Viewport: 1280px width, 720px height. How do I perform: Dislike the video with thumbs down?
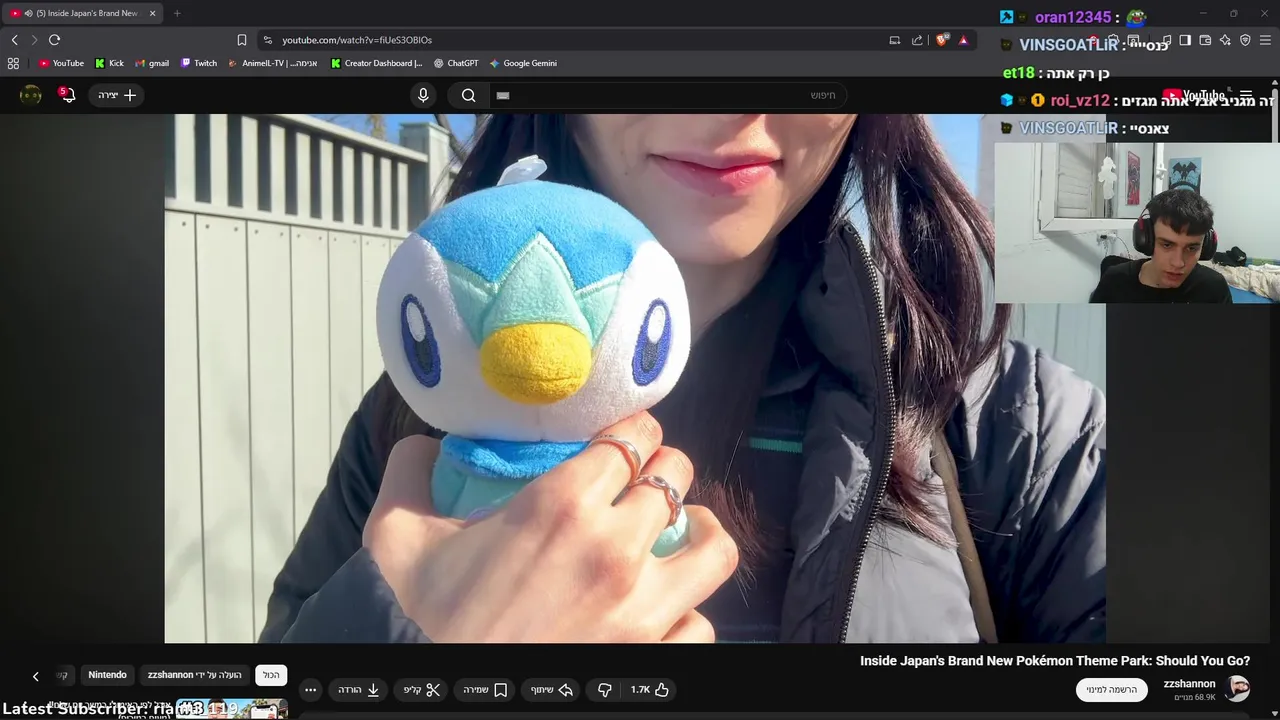tap(605, 690)
